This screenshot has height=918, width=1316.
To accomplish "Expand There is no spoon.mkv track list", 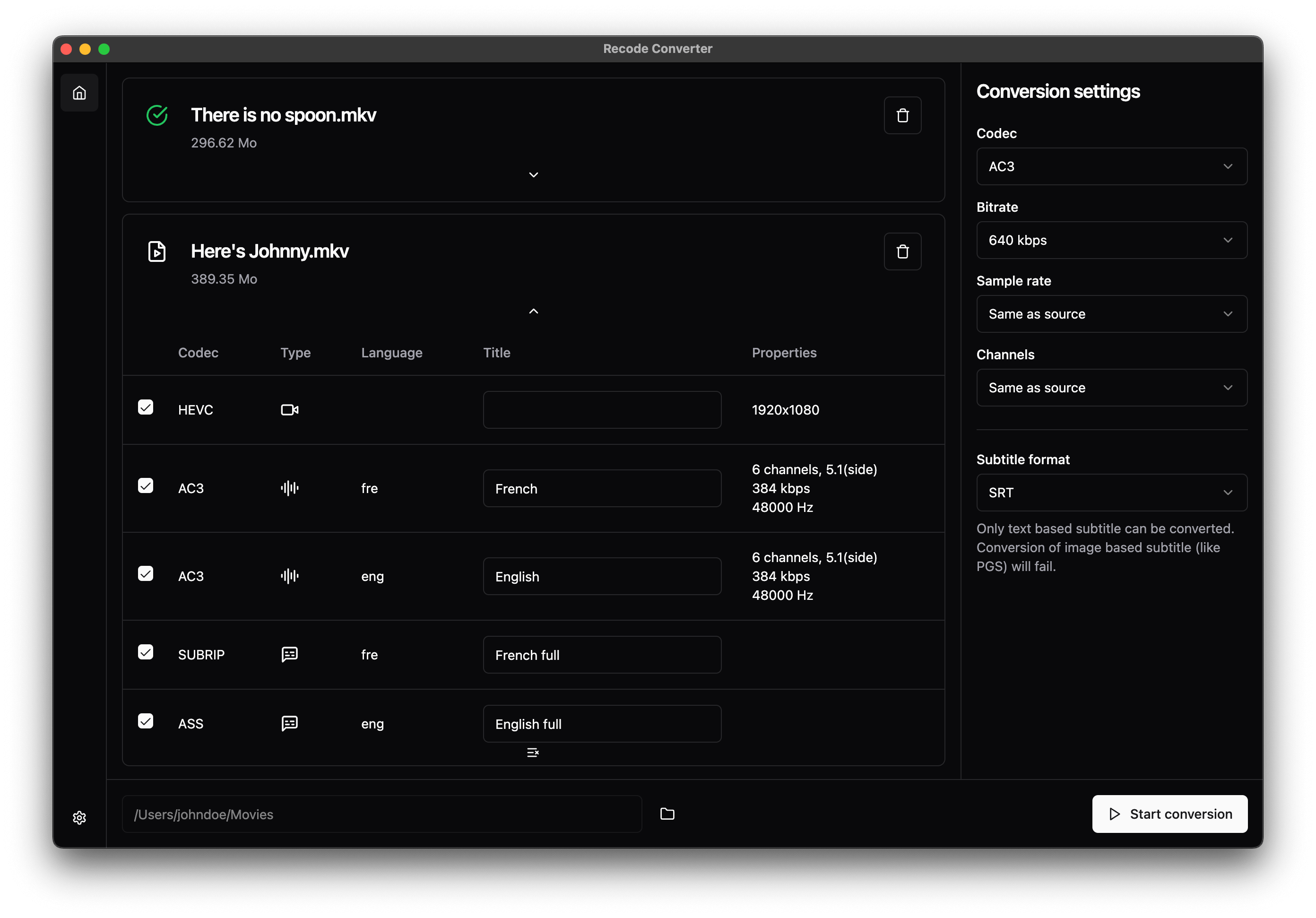I will click(533, 175).
